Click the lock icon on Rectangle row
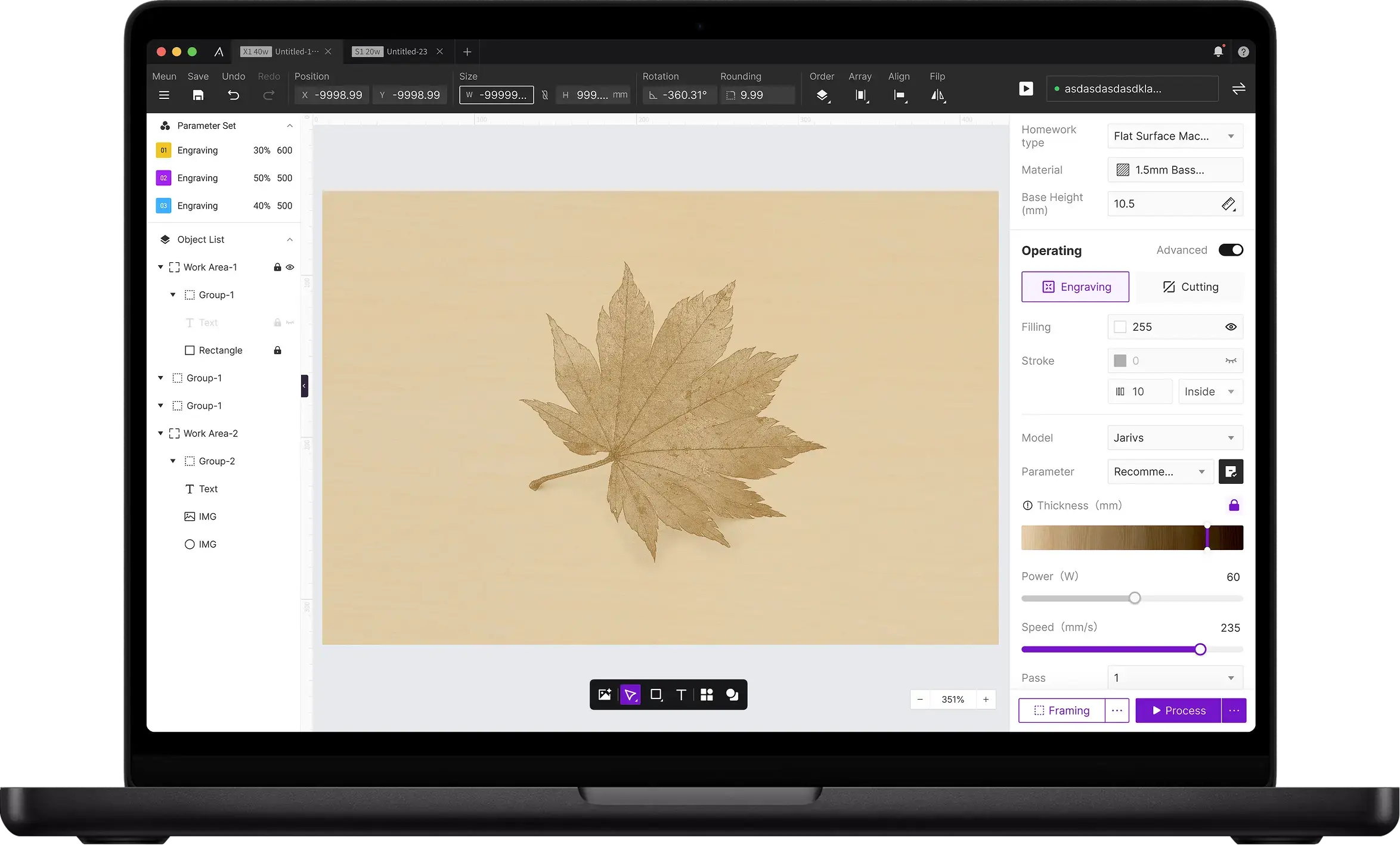1400x845 pixels. pyautogui.click(x=277, y=350)
